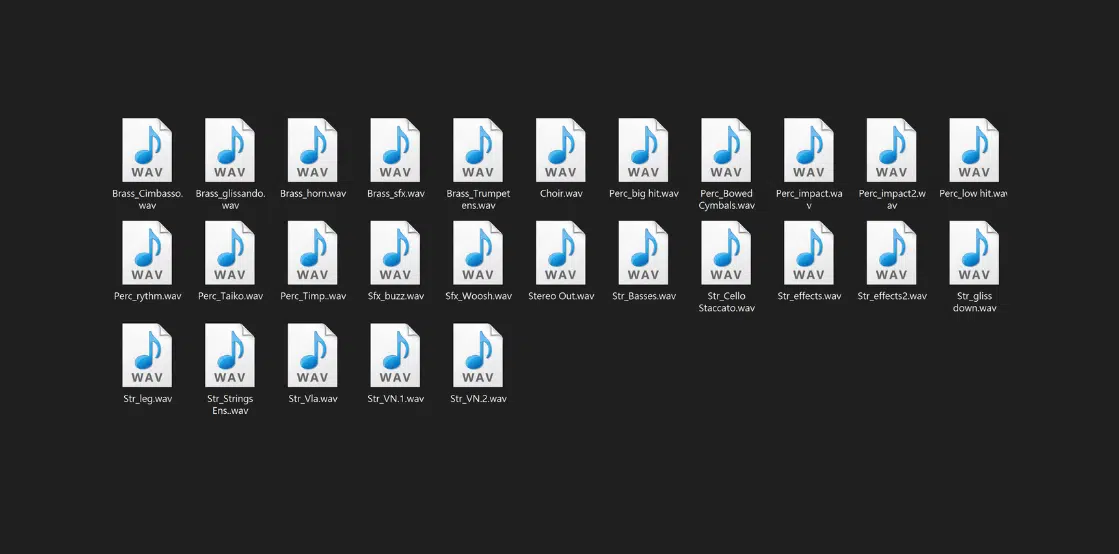Click the Str_Cello Staccato.wav file

(726, 253)
